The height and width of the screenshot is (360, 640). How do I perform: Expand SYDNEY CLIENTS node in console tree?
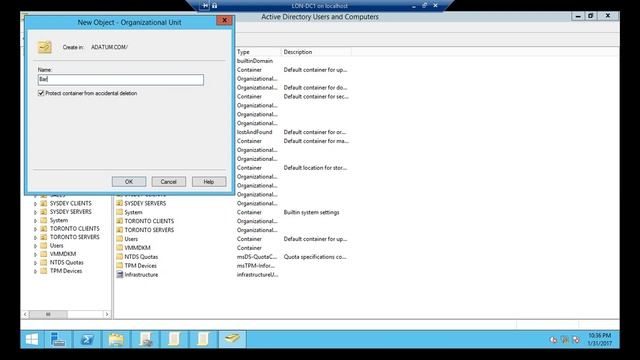pos(35,203)
